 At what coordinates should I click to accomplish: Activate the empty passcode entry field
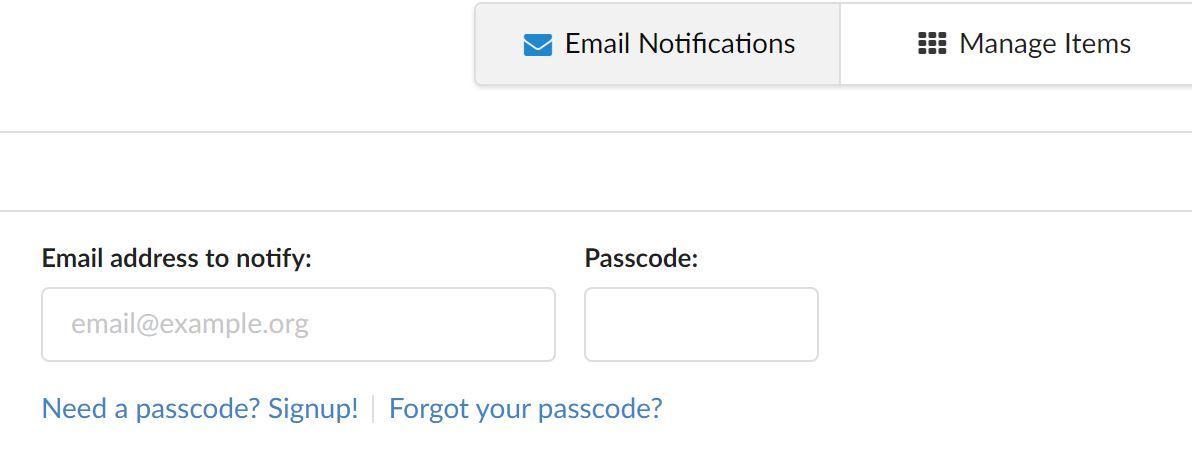pos(701,324)
